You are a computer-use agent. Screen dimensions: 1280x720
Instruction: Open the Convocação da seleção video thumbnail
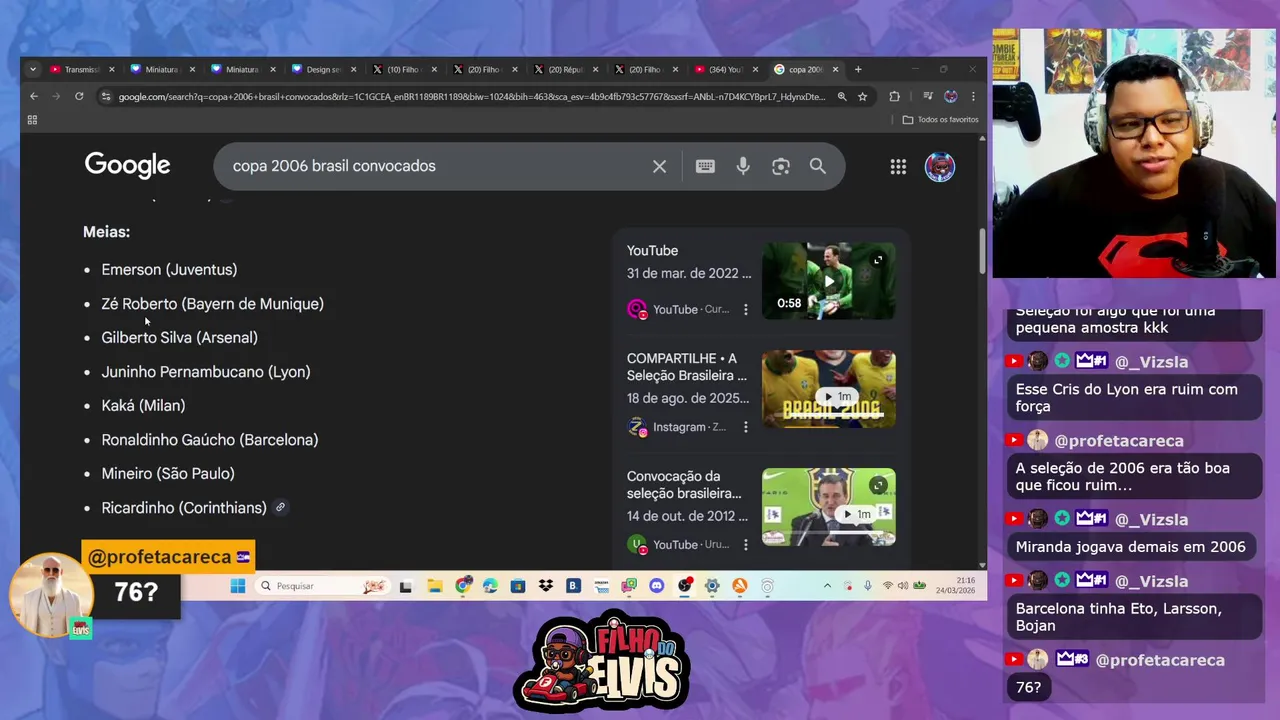pos(828,507)
